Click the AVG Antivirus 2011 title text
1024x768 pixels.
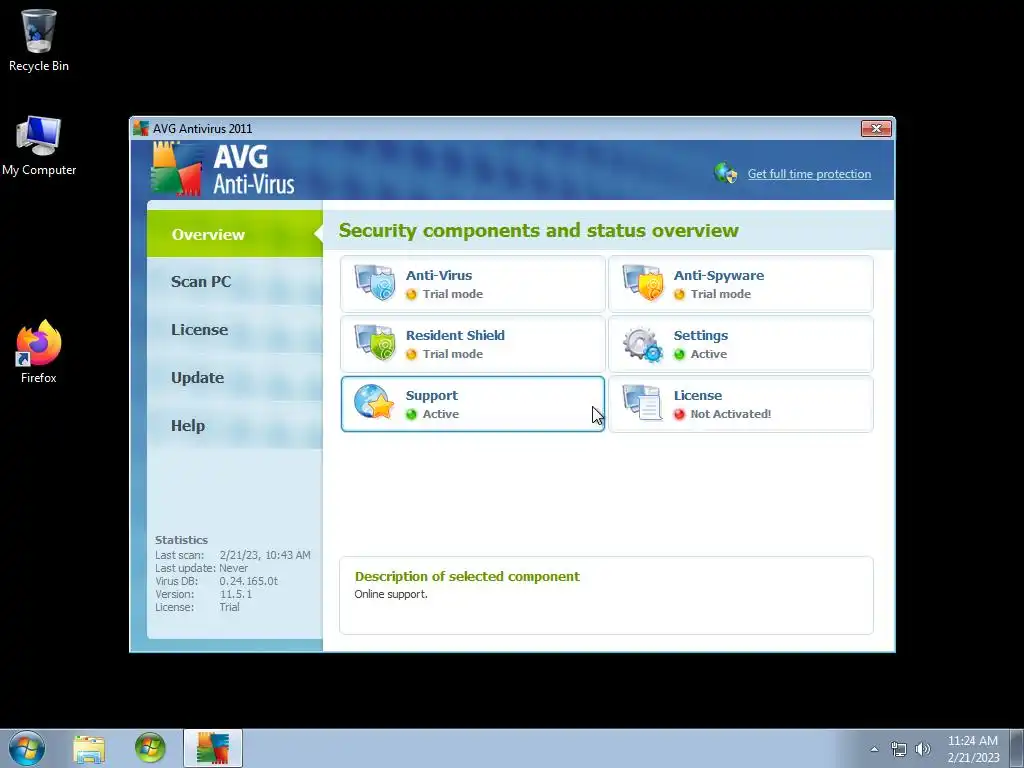point(202,129)
